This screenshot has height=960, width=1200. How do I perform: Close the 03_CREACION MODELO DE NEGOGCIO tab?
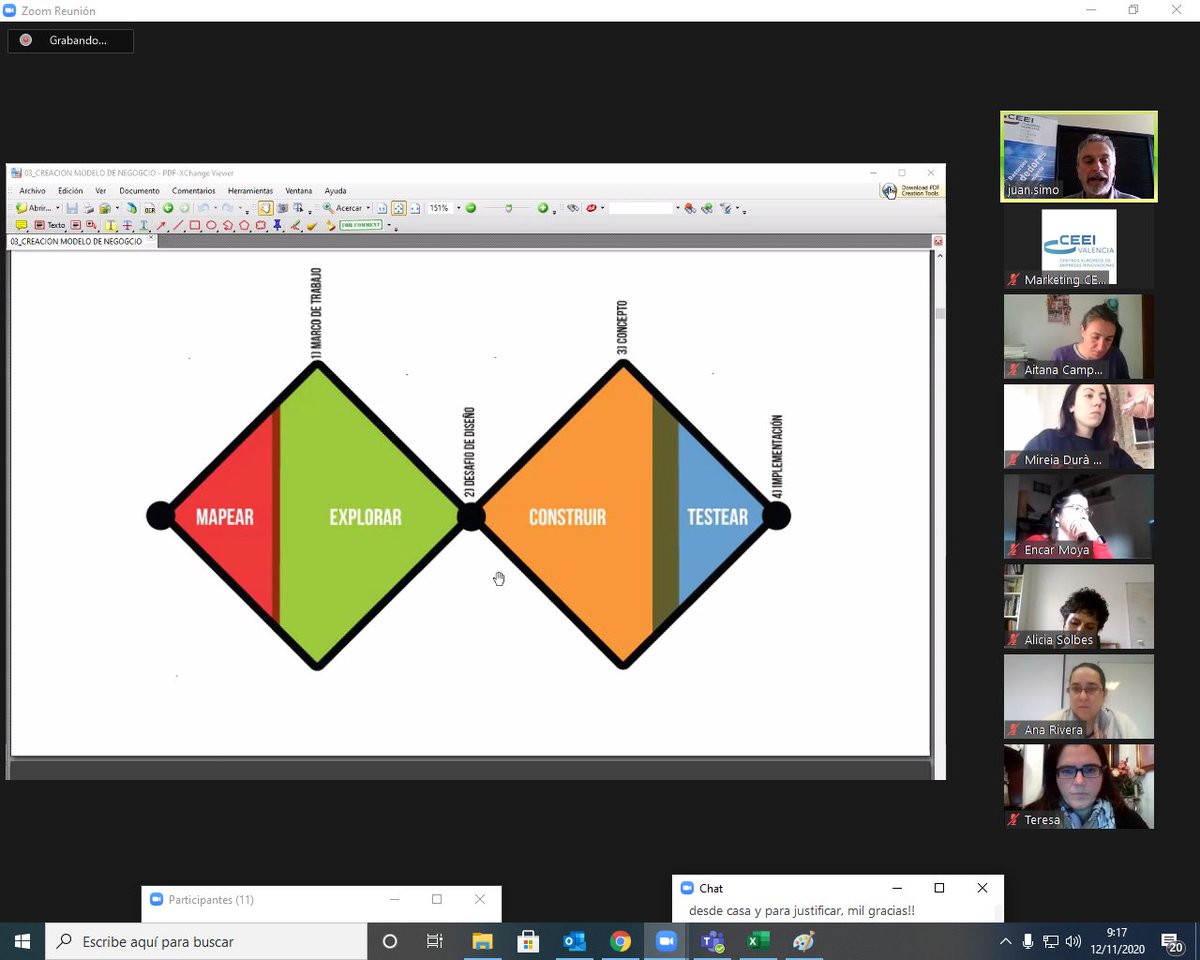(x=151, y=238)
